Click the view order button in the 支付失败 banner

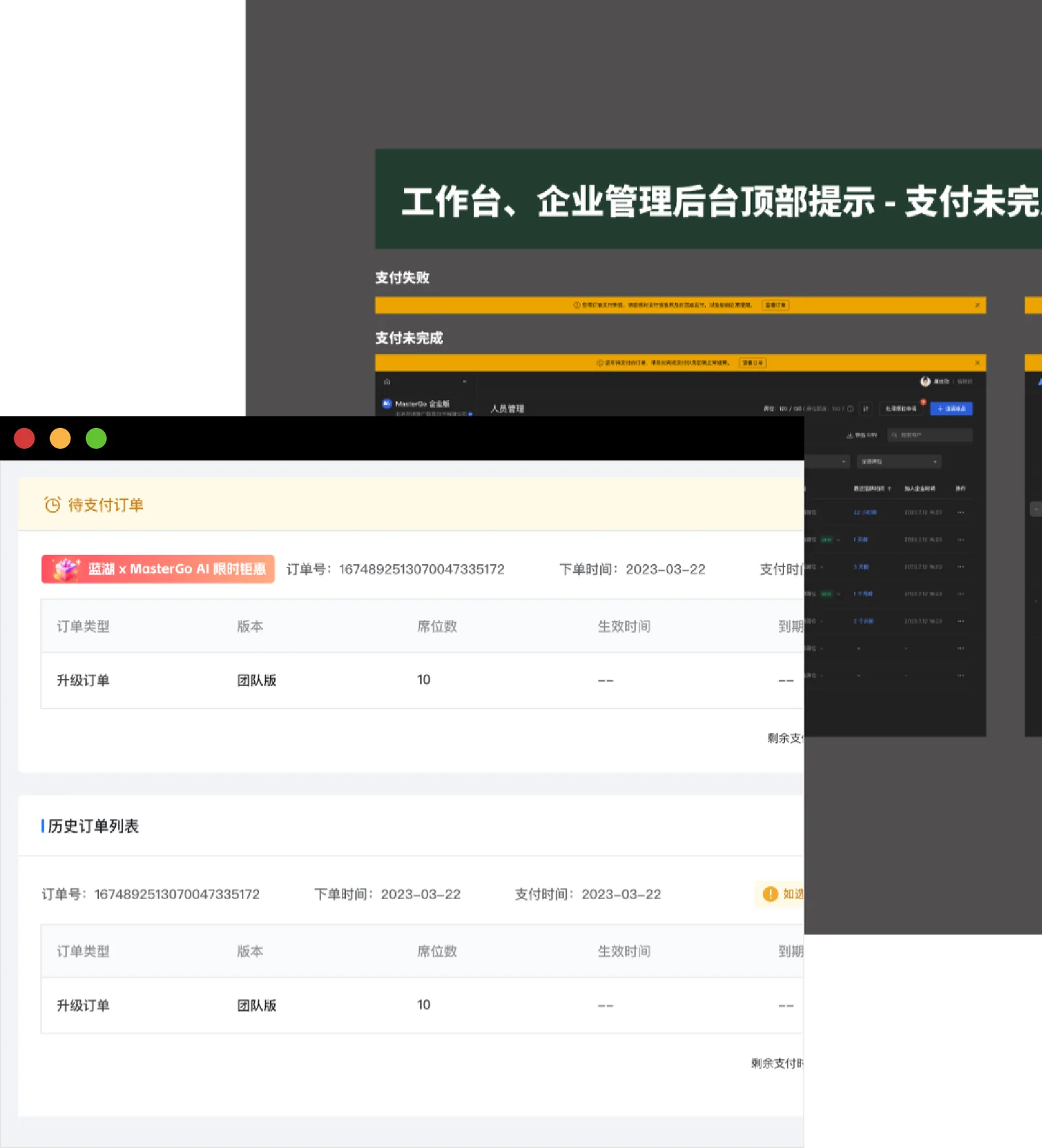(x=775, y=305)
